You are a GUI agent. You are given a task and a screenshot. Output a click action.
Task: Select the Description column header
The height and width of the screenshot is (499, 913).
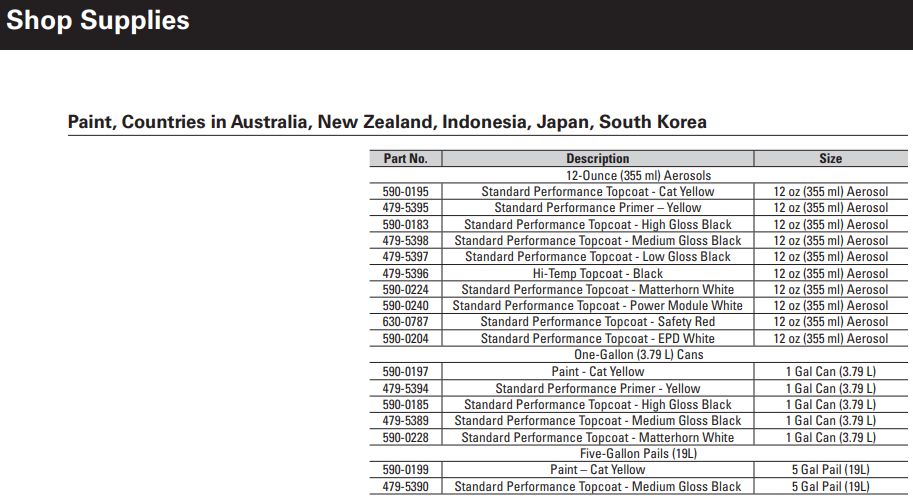[597, 158]
